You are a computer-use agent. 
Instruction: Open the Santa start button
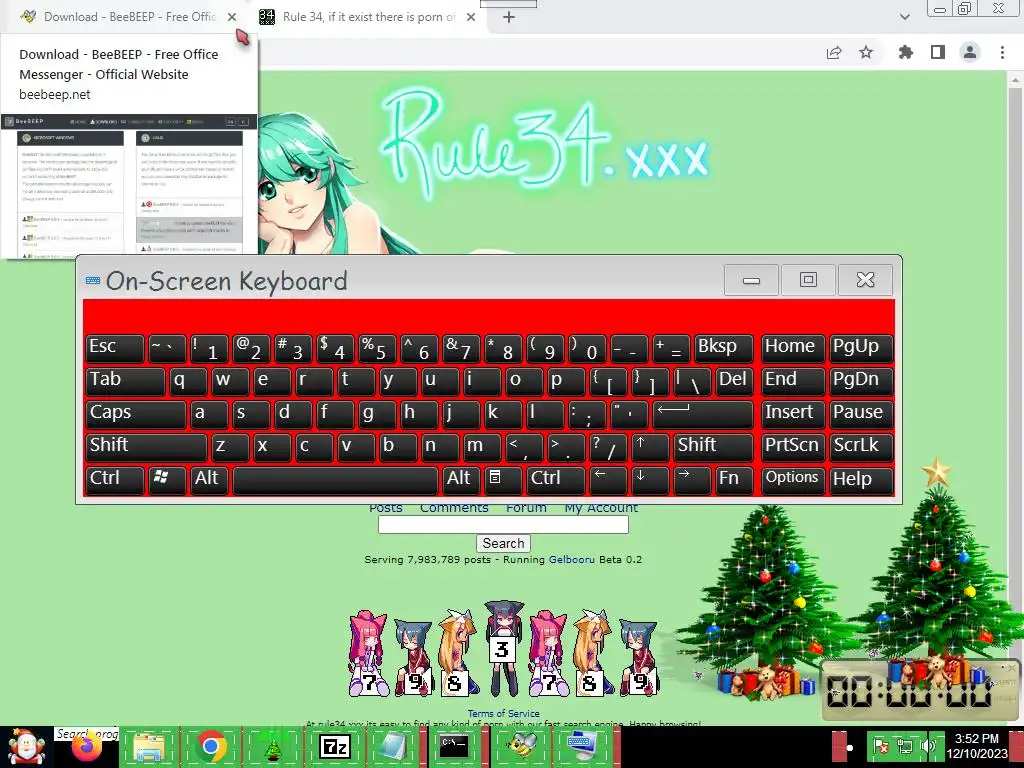tap(26, 747)
